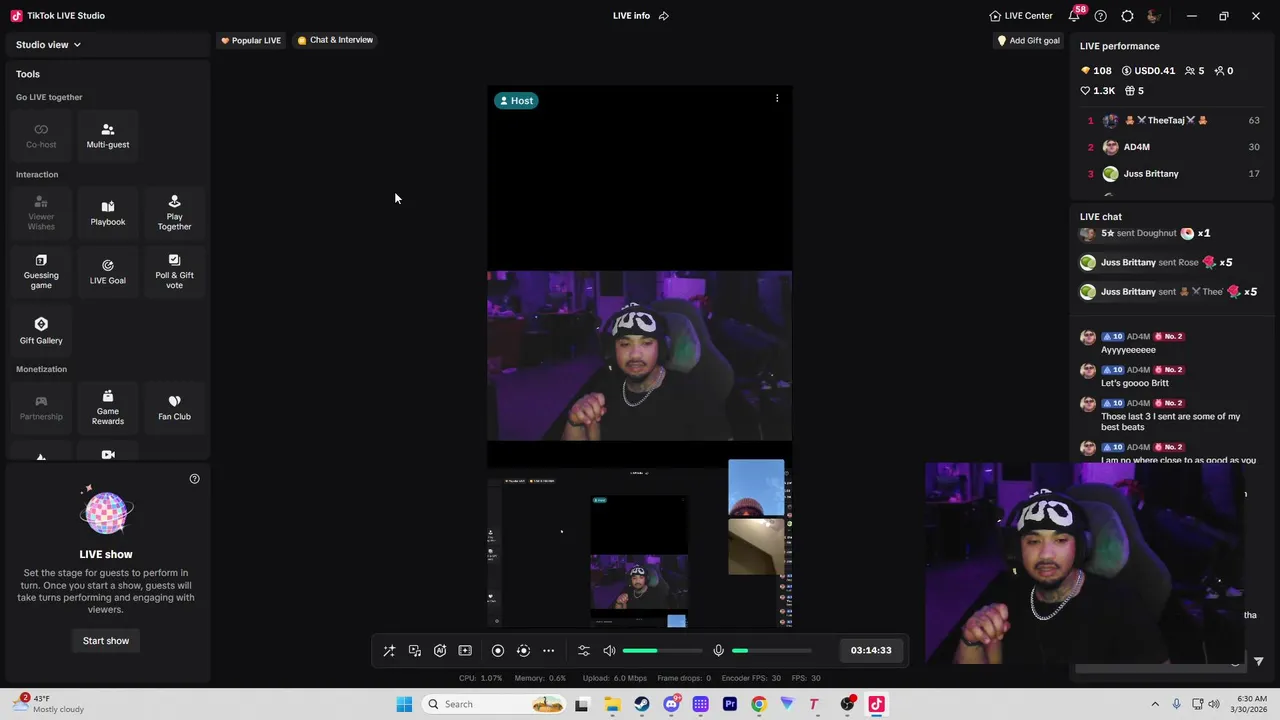
Task: Click the share arrow next to LIVE info
Action: tap(664, 16)
